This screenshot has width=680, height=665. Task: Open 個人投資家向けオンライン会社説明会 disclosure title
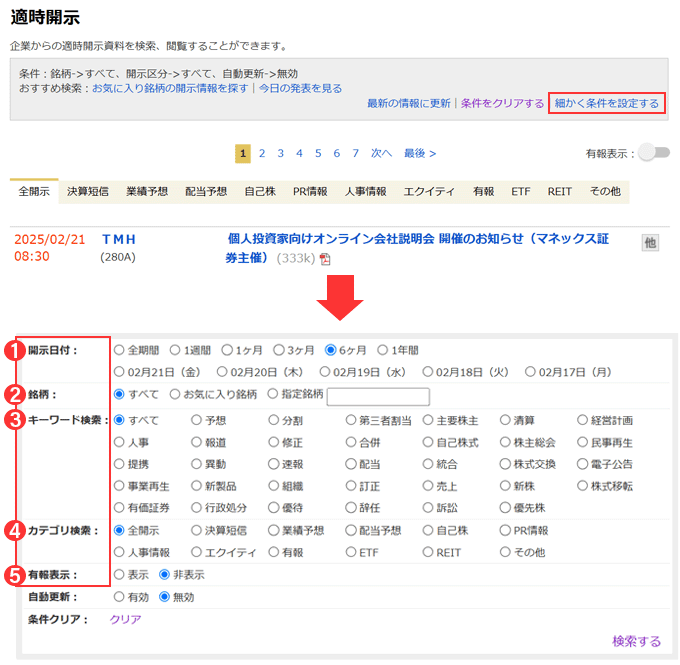(418, 248)
